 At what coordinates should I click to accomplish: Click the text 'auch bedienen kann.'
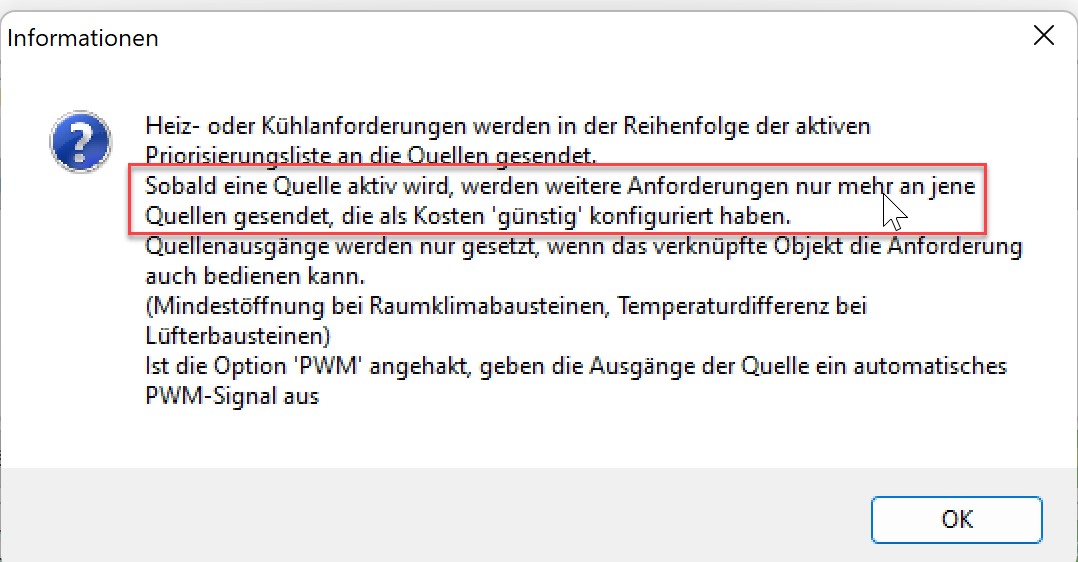(x=230, y=275)
